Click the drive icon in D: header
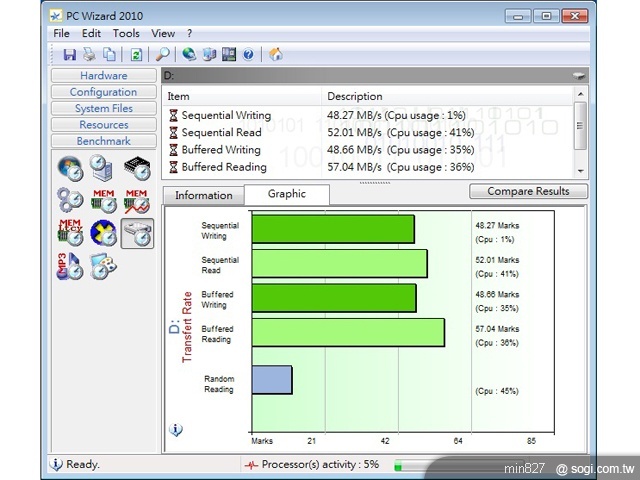Image resolution: width=640 pixels, height=480 pixels. click(x=579, y=76)
